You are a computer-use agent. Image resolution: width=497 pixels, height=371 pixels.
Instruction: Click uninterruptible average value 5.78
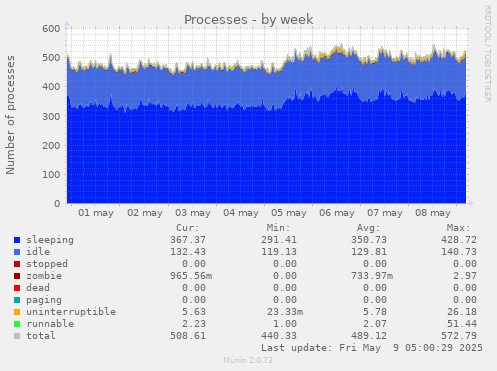pyautogui.click(x=375, y=312)
